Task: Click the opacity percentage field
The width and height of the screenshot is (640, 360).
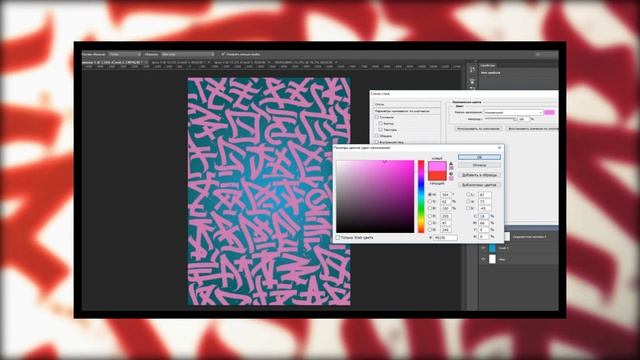Action: (x=523, y=119)
